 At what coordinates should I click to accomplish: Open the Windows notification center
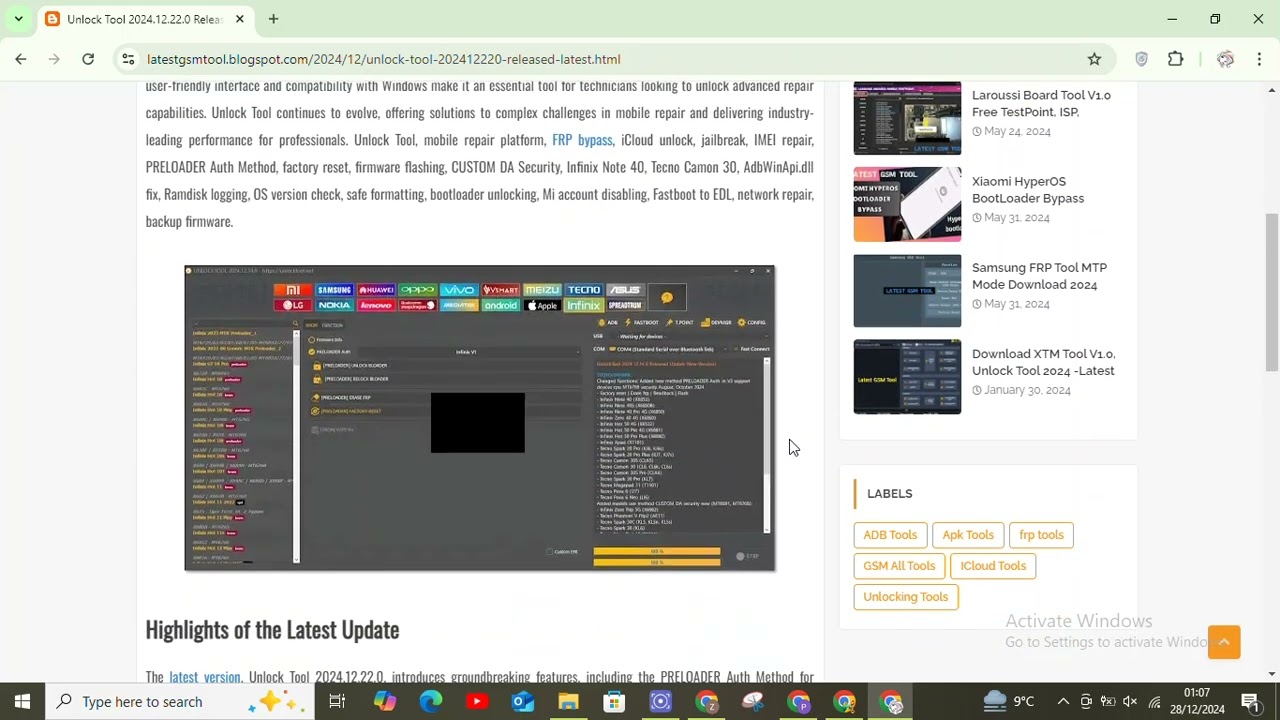[x=1250, y=701]
